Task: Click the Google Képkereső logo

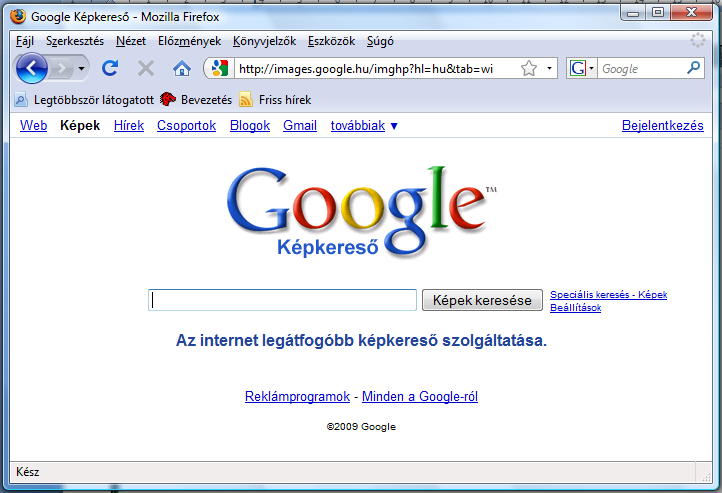Action: (x=362, y=212)
